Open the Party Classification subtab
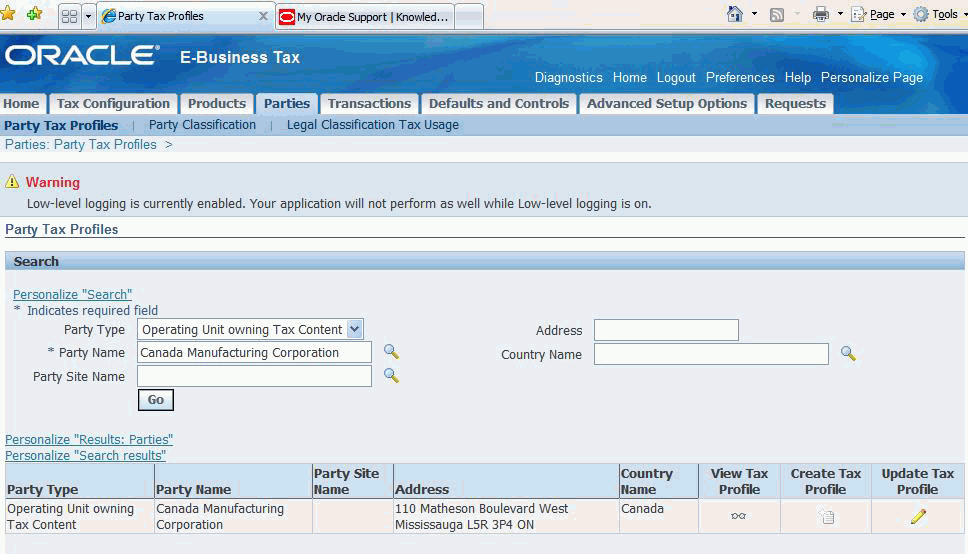The image size is (968, 554). coord(202,125)
